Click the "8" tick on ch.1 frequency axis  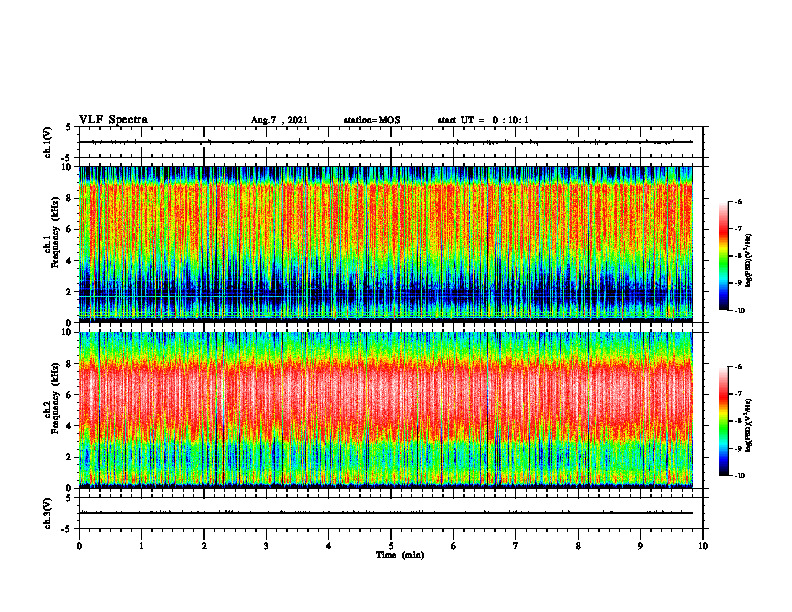(70, 198)
